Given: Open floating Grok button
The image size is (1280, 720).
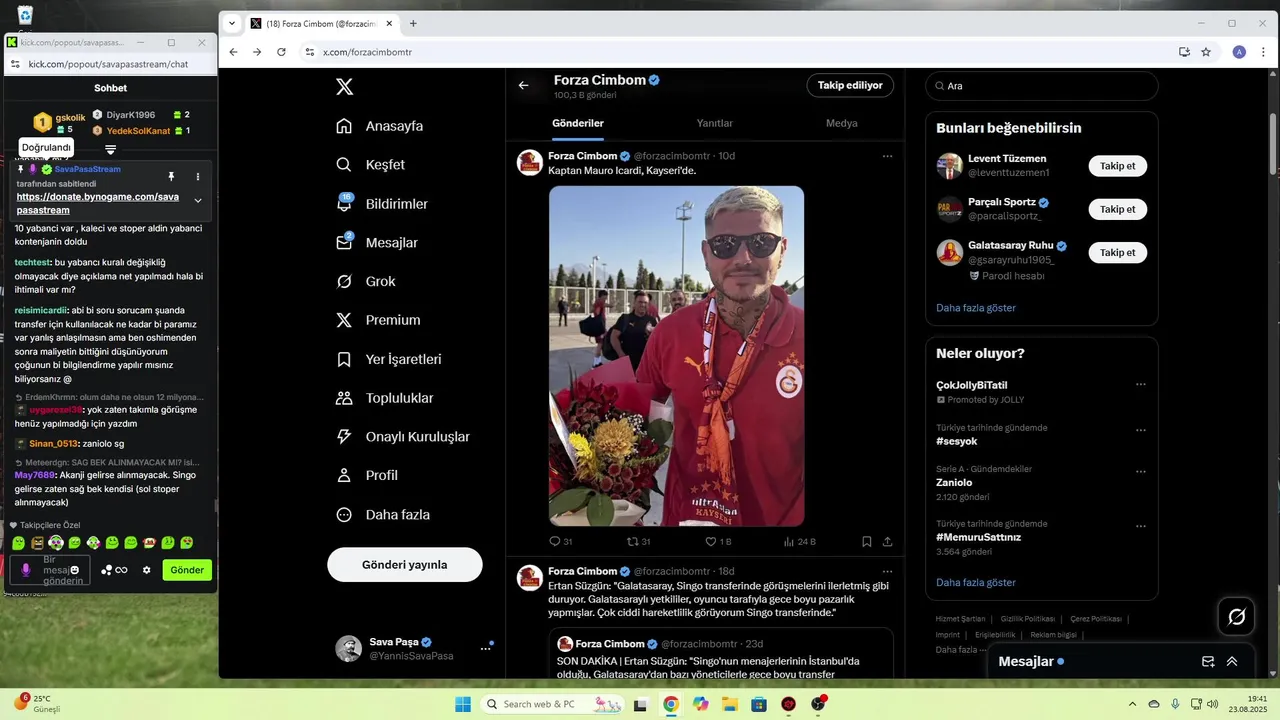Looking at the screenshot, I should click(x=1237, y=617).
